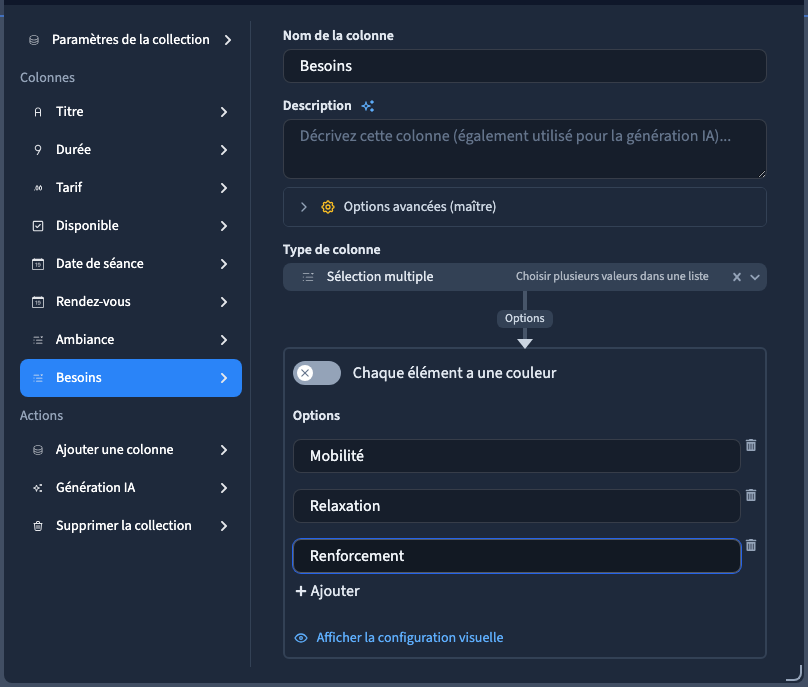Click the database icon for Paramètres de la collection
The height and width of the screenshot is (687, 808).
[x=34, y=40]
